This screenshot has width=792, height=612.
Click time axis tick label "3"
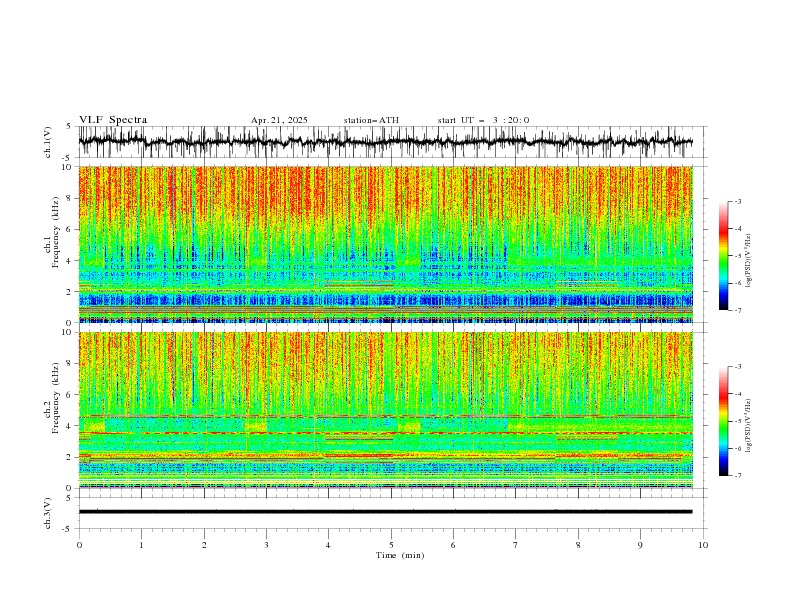pos(266,545)
